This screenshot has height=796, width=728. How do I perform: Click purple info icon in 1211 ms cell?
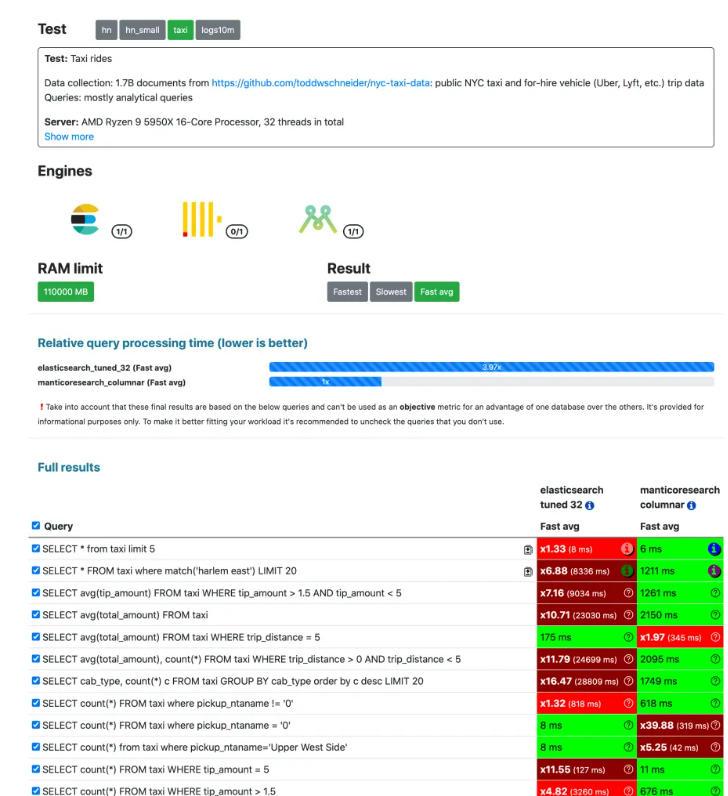point(714,571)
